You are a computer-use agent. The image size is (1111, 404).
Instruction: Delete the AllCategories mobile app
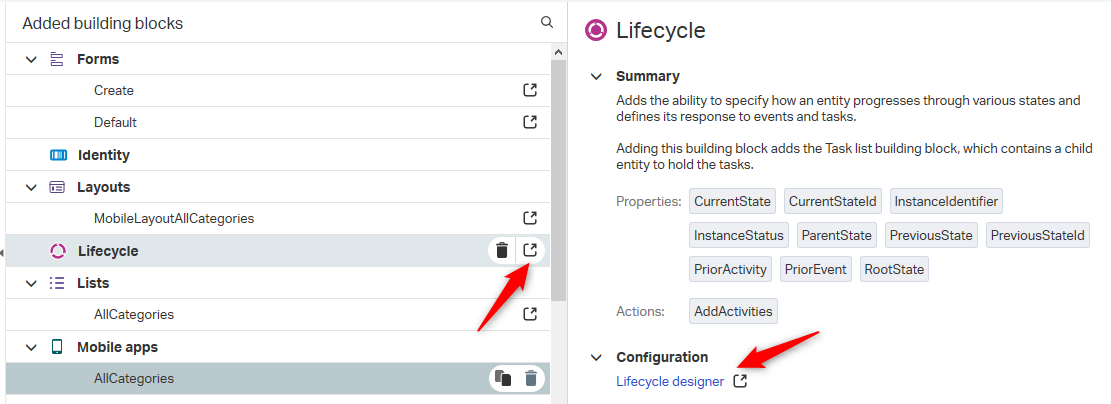pyautogui.click(x=531, y=378)
